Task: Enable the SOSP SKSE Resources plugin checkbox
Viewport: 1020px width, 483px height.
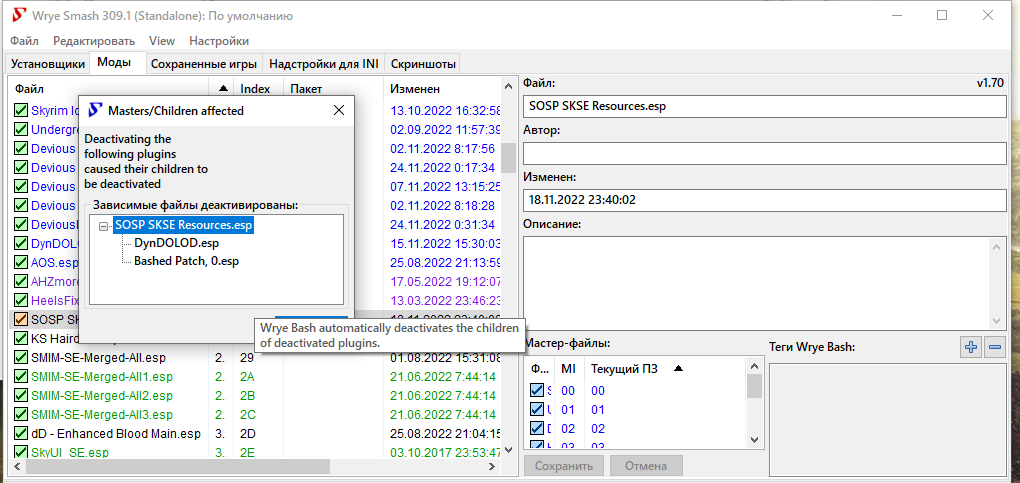Action: tap(21, 320)
